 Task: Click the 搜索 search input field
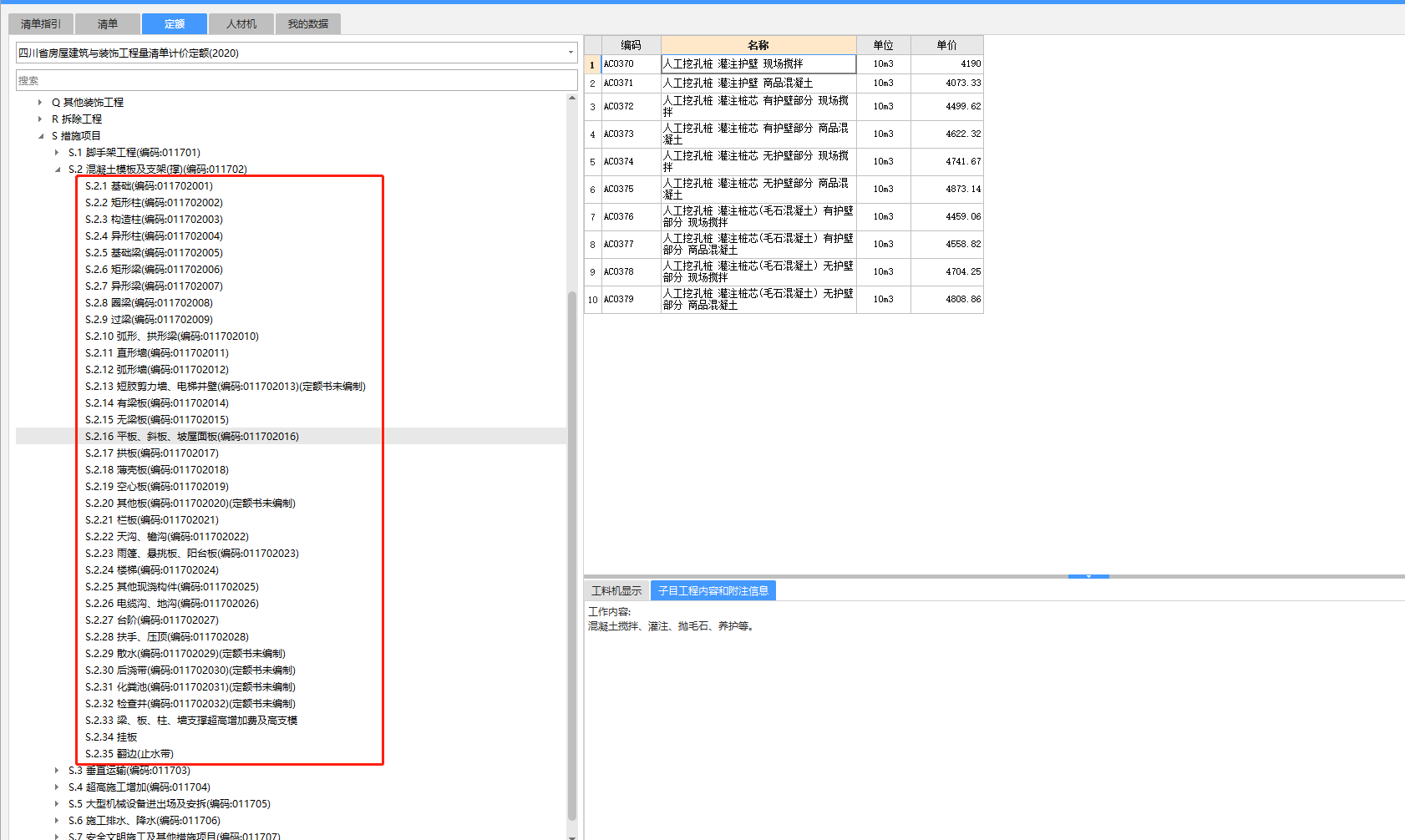[297, 81]
